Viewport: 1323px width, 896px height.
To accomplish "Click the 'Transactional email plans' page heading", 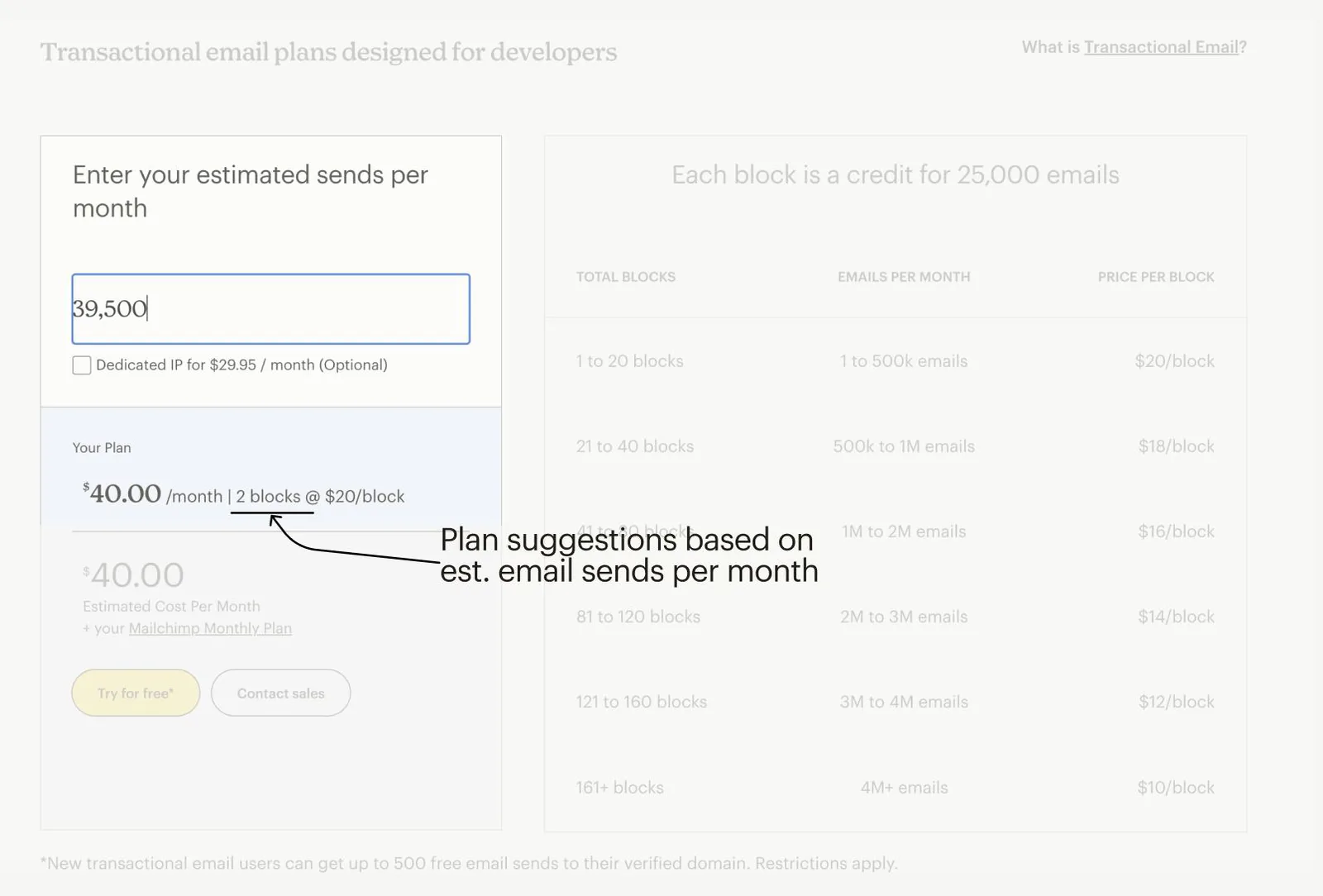I will coord(328,52).
